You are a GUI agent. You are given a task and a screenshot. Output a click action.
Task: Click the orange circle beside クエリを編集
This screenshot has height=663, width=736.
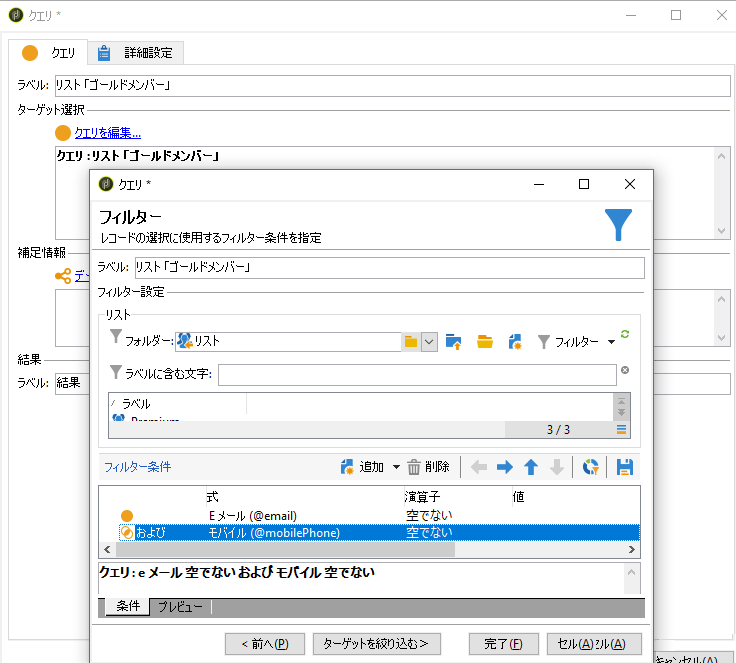(x=63, y=133)
